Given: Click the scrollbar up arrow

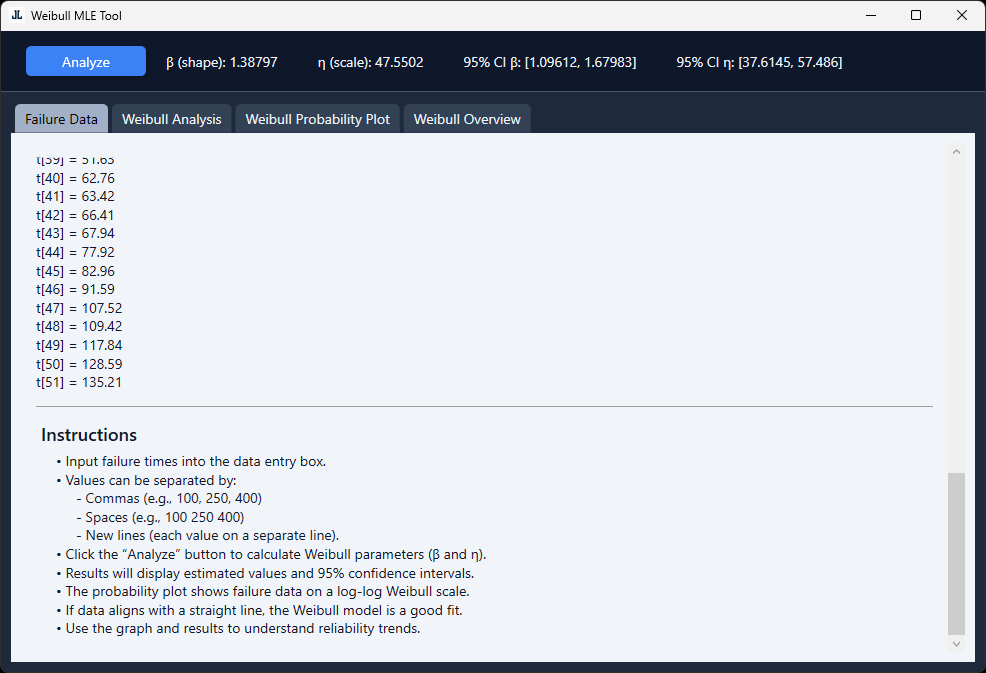Looking at the screenshot, I should click(956, 152).
